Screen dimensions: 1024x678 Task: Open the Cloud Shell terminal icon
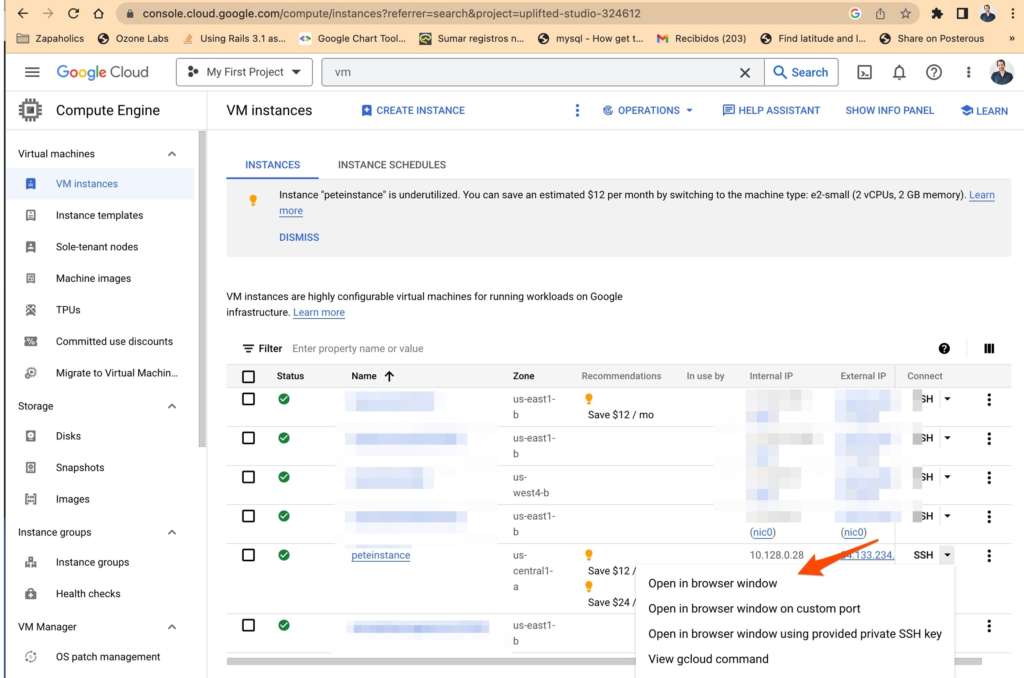[x=865, y=72]
